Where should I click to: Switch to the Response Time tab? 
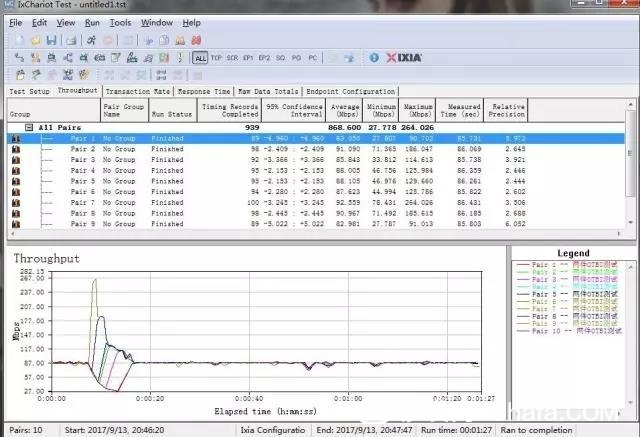pyautogui.click(x=204, y=91)
